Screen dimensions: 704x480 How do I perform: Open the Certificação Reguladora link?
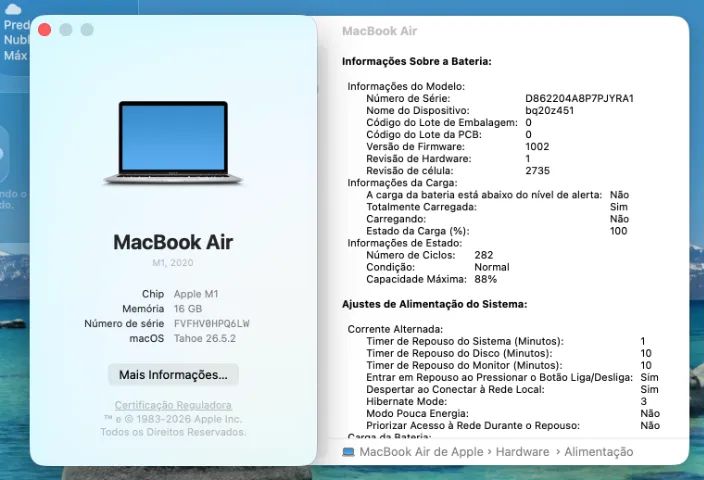(x=173, y=405)
